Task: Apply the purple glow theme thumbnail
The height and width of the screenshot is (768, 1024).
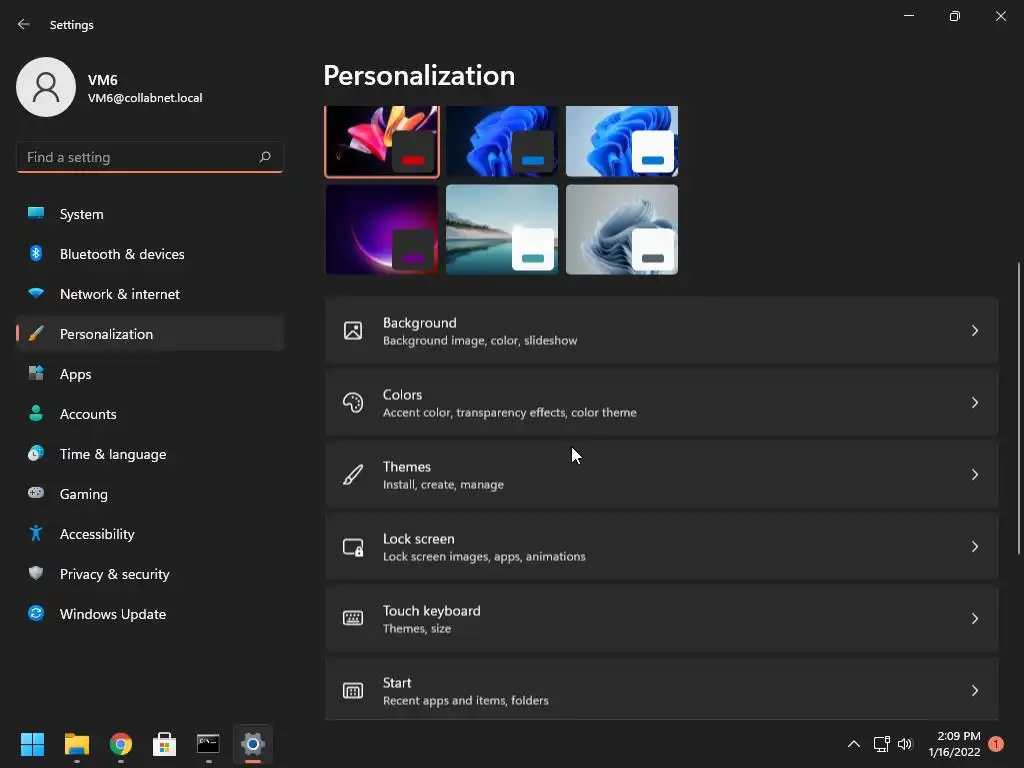Action: [382, 229]
